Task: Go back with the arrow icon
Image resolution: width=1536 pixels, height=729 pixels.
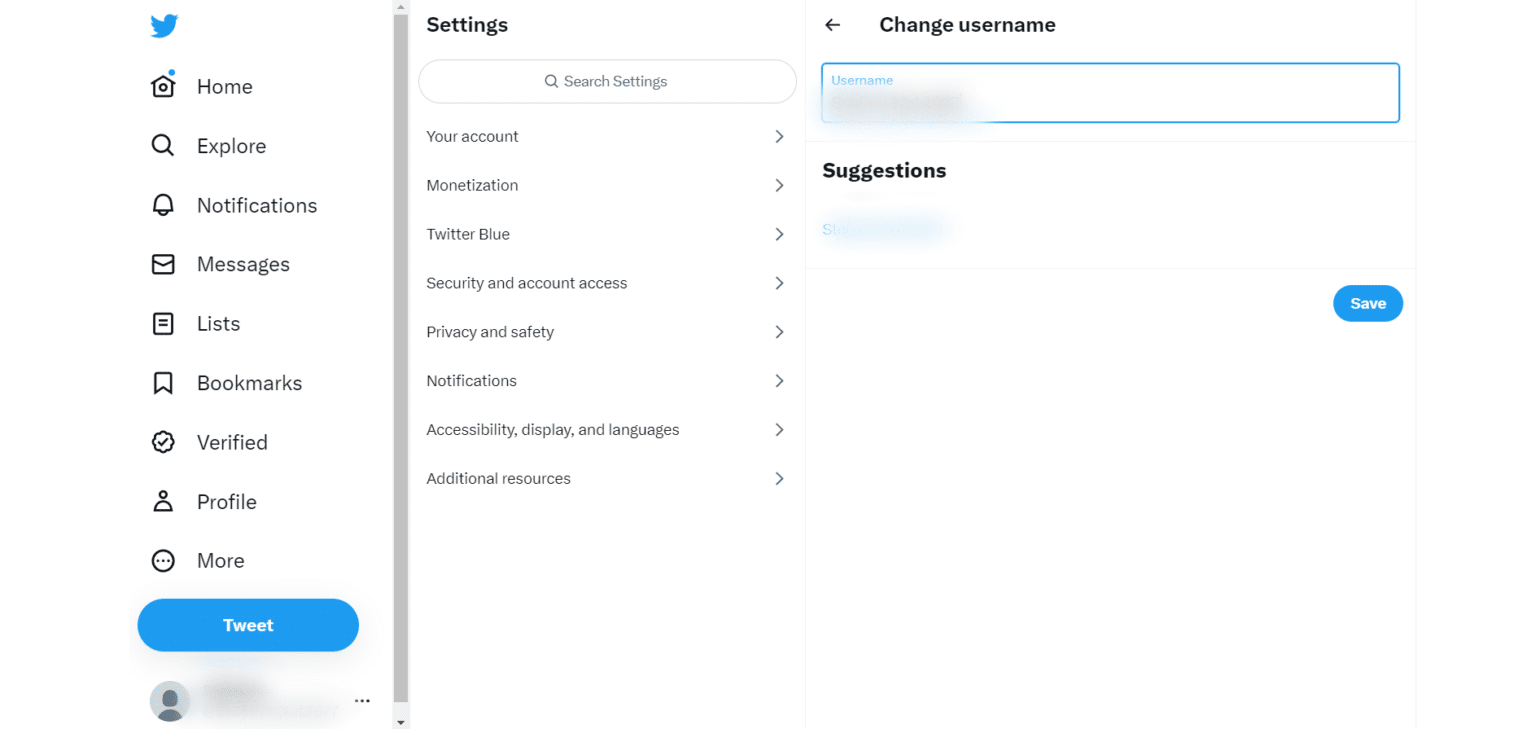Action: pos(833,24)
